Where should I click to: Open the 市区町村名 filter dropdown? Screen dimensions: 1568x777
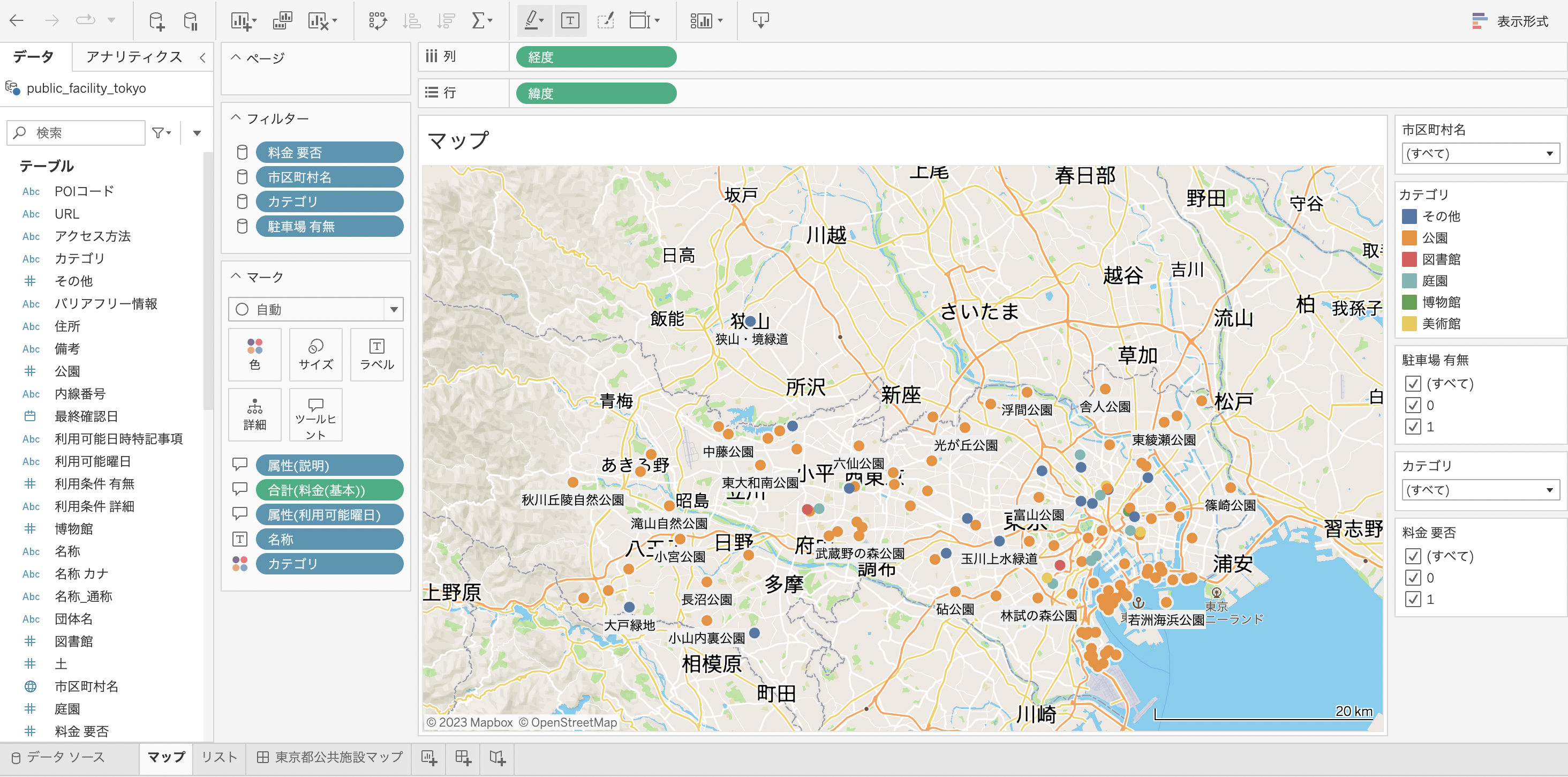click(1480, 153)
